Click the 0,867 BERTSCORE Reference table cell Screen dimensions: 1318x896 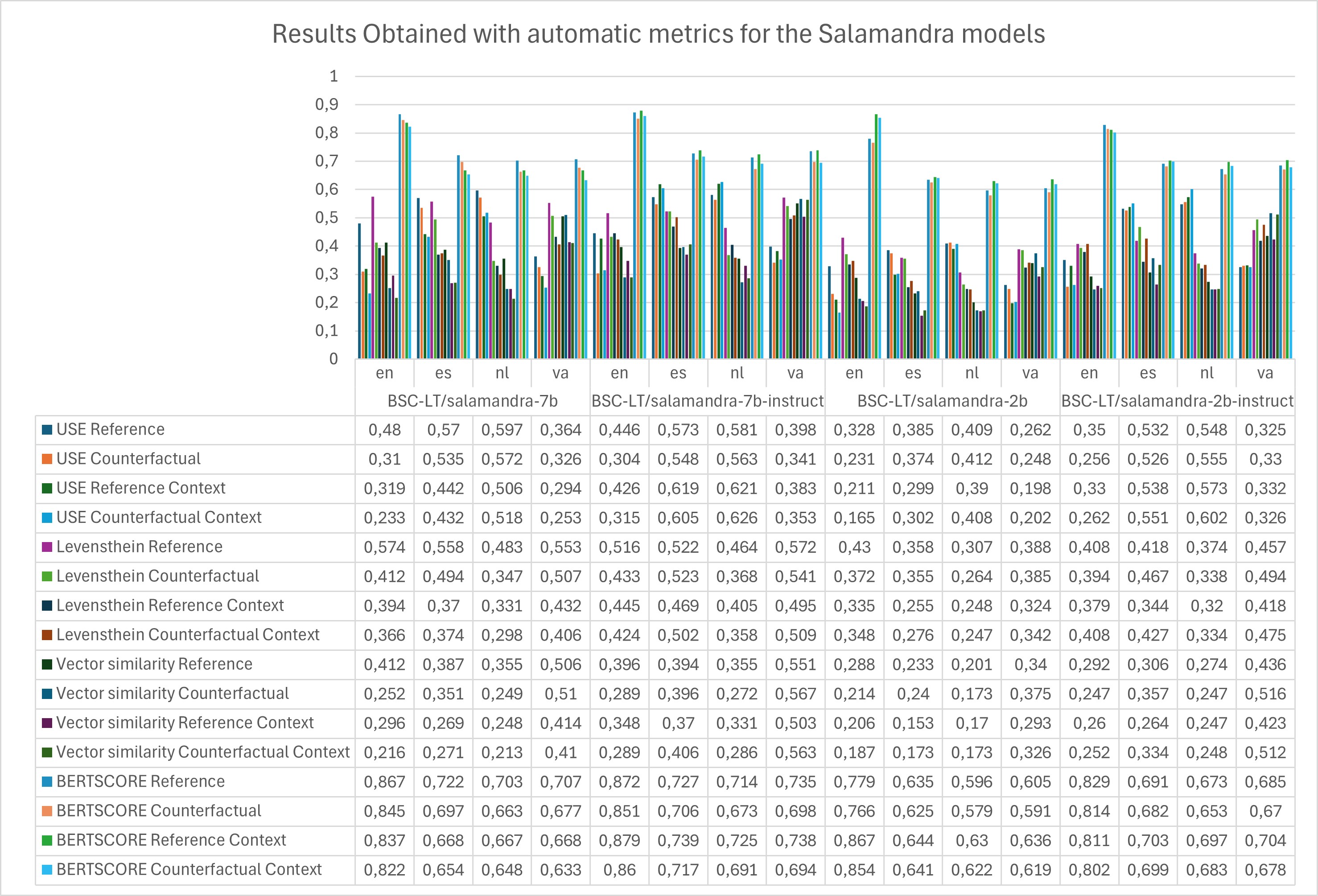coord(384,782)
